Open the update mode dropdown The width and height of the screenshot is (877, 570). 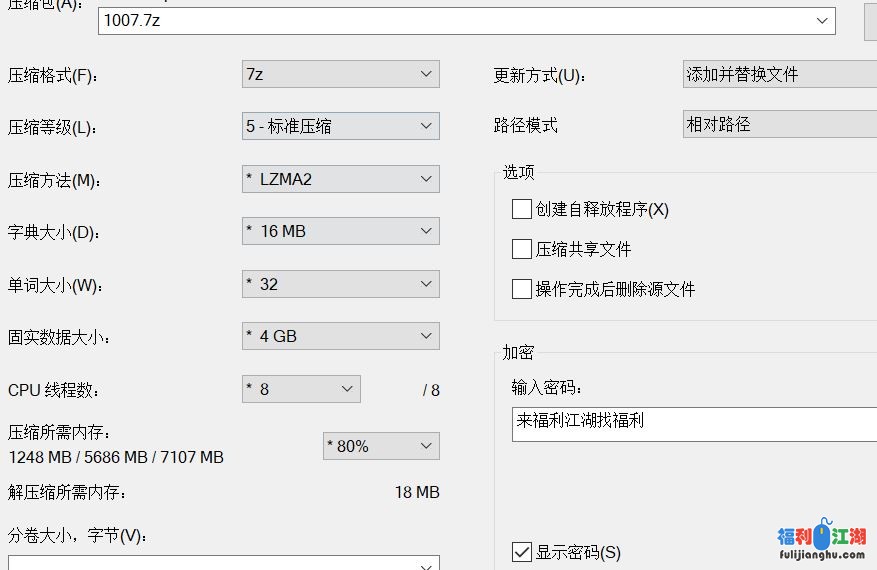tap(780, 74)
